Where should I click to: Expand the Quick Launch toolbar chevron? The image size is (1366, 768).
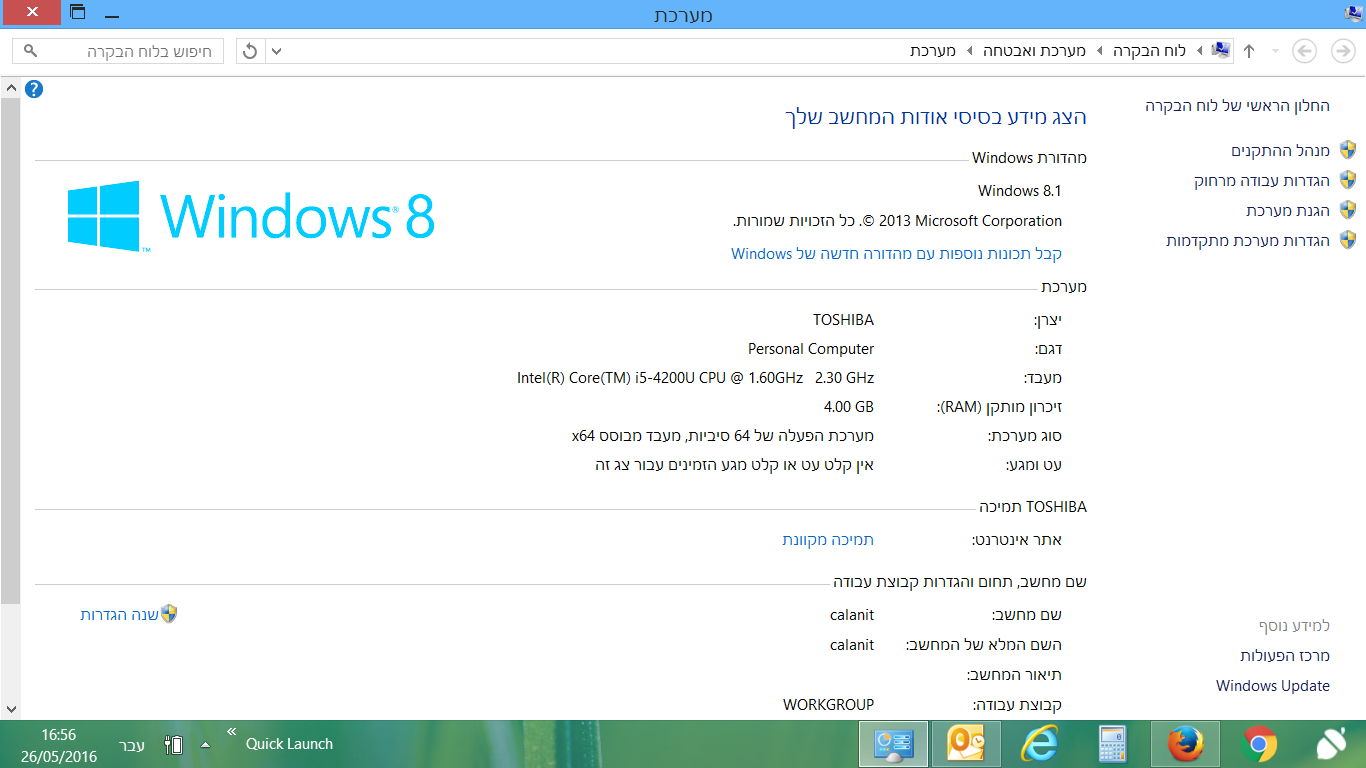coord(232,731)
